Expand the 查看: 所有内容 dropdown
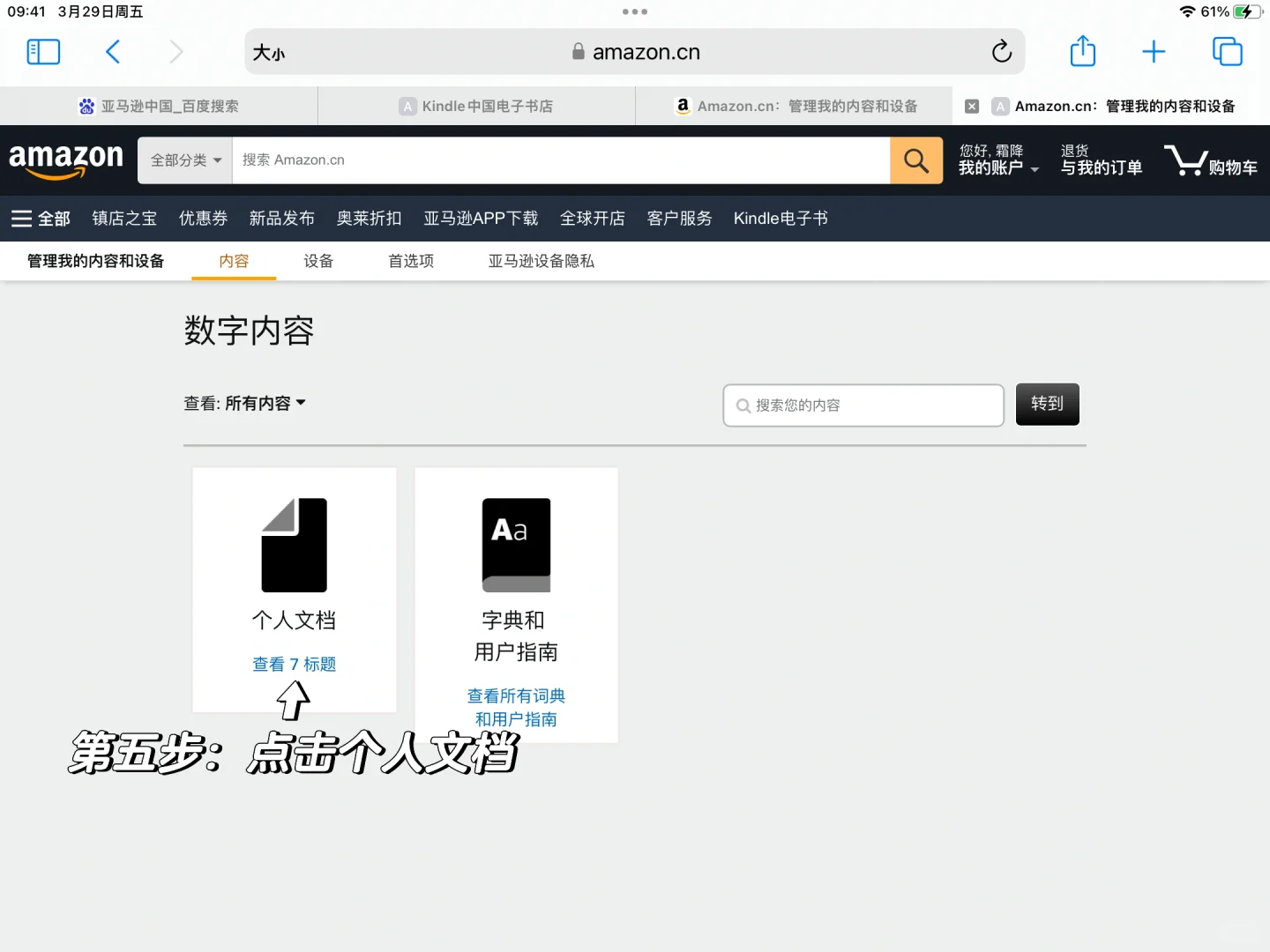Viewport: 1270px width, 952px height. [x=244, y=403]
